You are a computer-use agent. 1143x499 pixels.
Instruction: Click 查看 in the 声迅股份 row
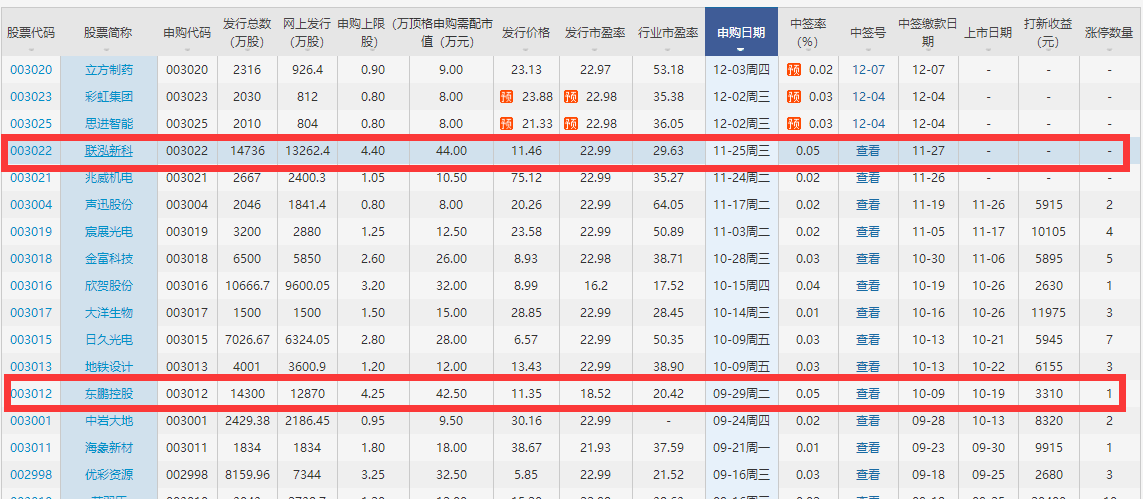pyautogui.click(x=868, y=205)
